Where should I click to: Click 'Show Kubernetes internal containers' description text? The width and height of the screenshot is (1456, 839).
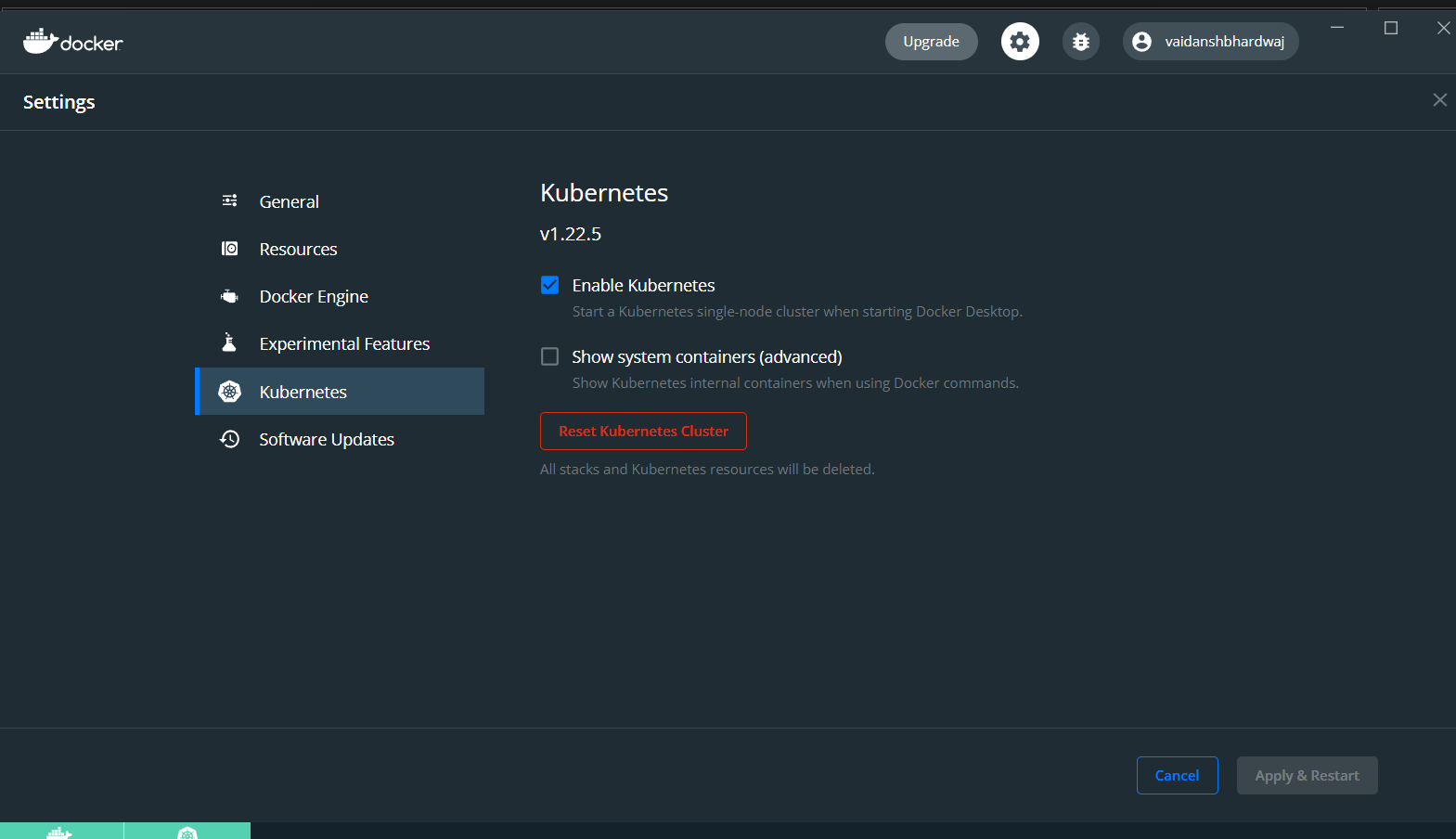[x=795, y=383]
